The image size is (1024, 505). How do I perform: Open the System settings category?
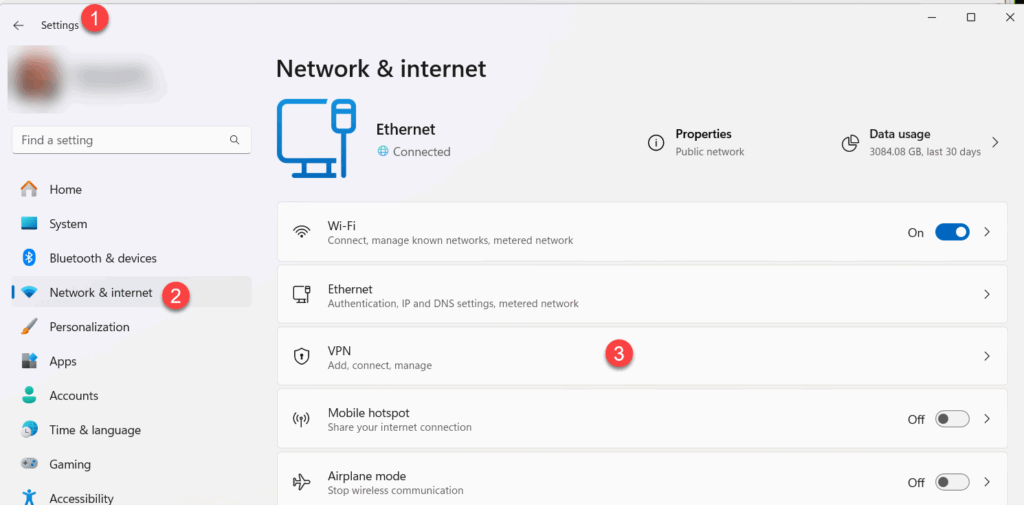pos(68,224)
